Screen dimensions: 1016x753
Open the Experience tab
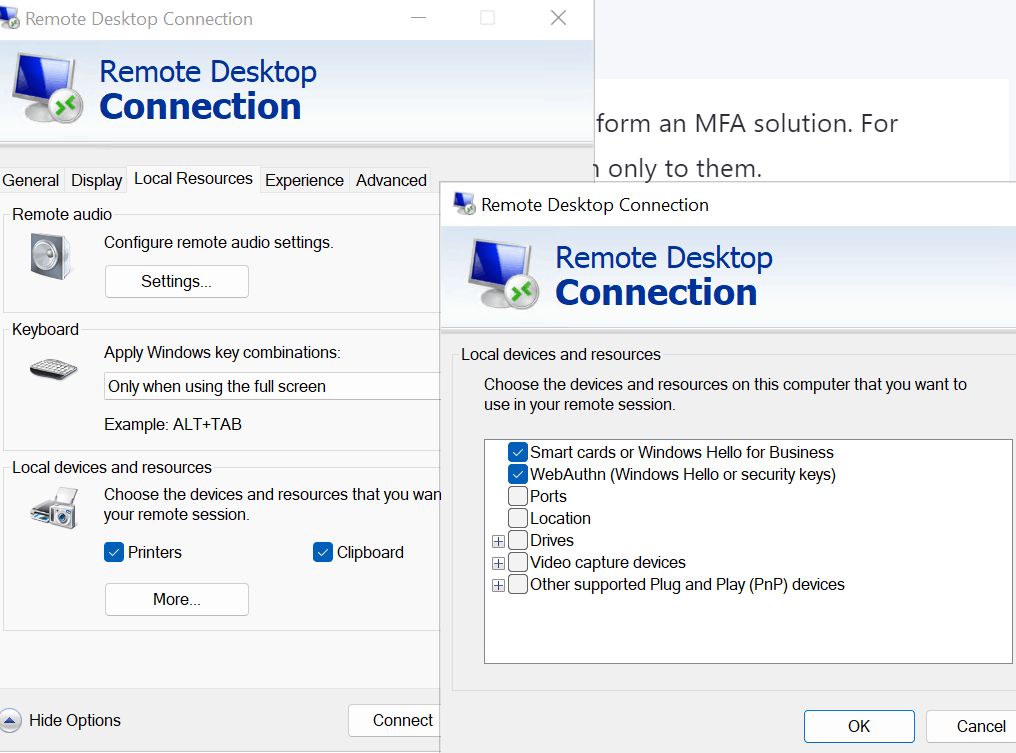pyautogui.click(x=305, y=180)
